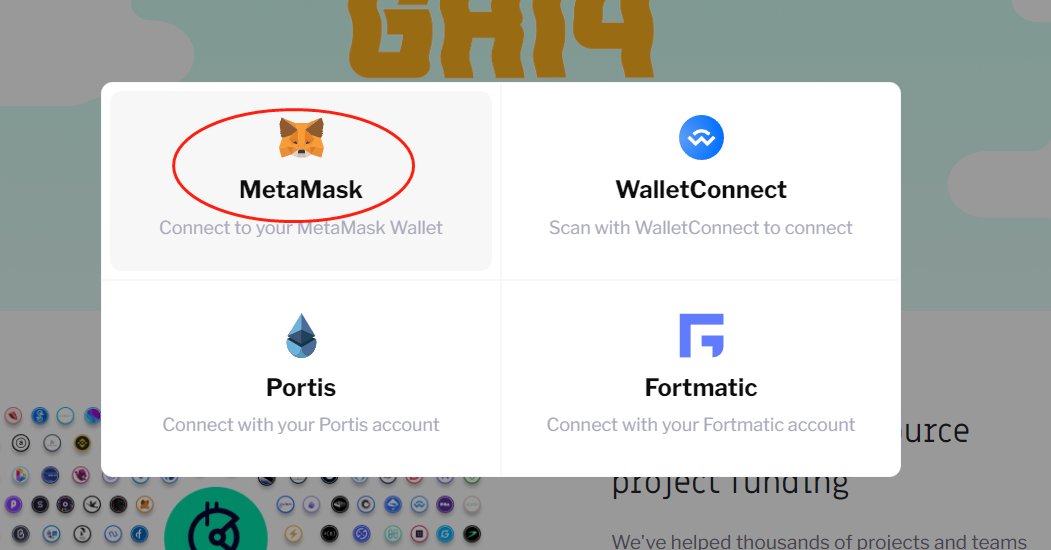
Task: Click the MetaMask fox icon
Action: pos(301,139)
